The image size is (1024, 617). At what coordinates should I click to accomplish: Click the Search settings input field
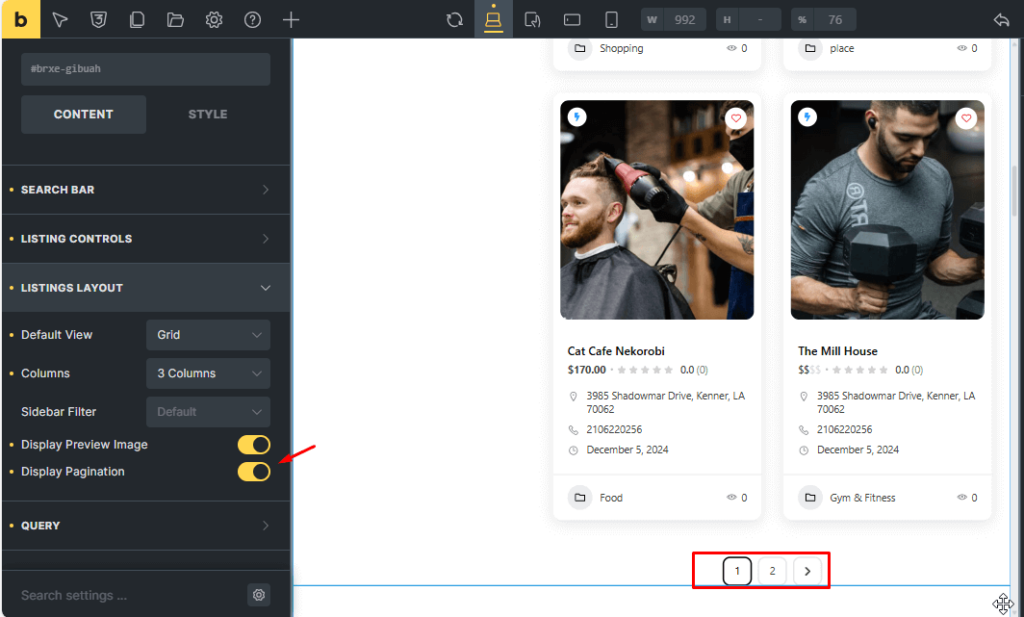coord(131,595)
